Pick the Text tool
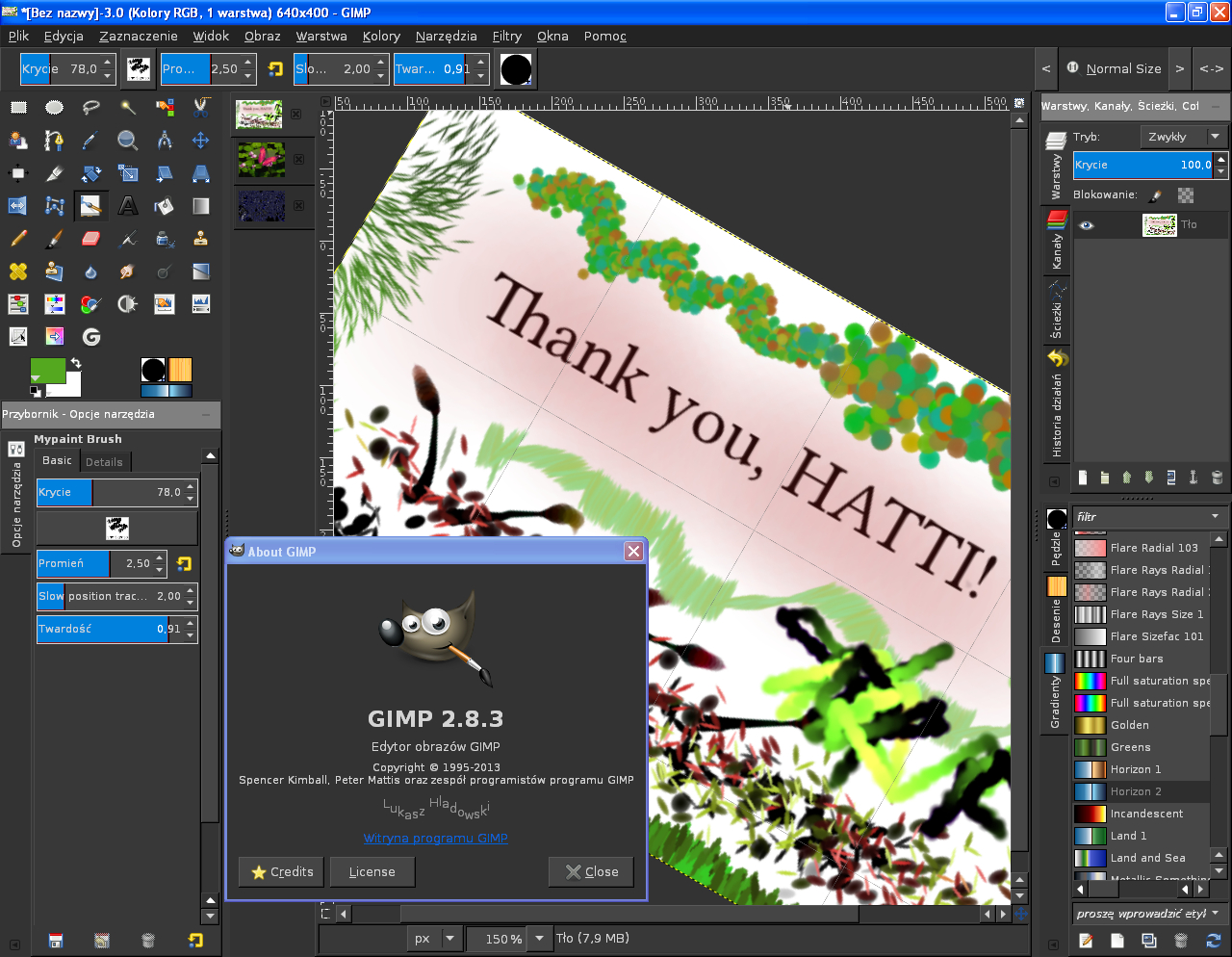The width and height of the screenshot is (1232, 957). click(127, 205)
